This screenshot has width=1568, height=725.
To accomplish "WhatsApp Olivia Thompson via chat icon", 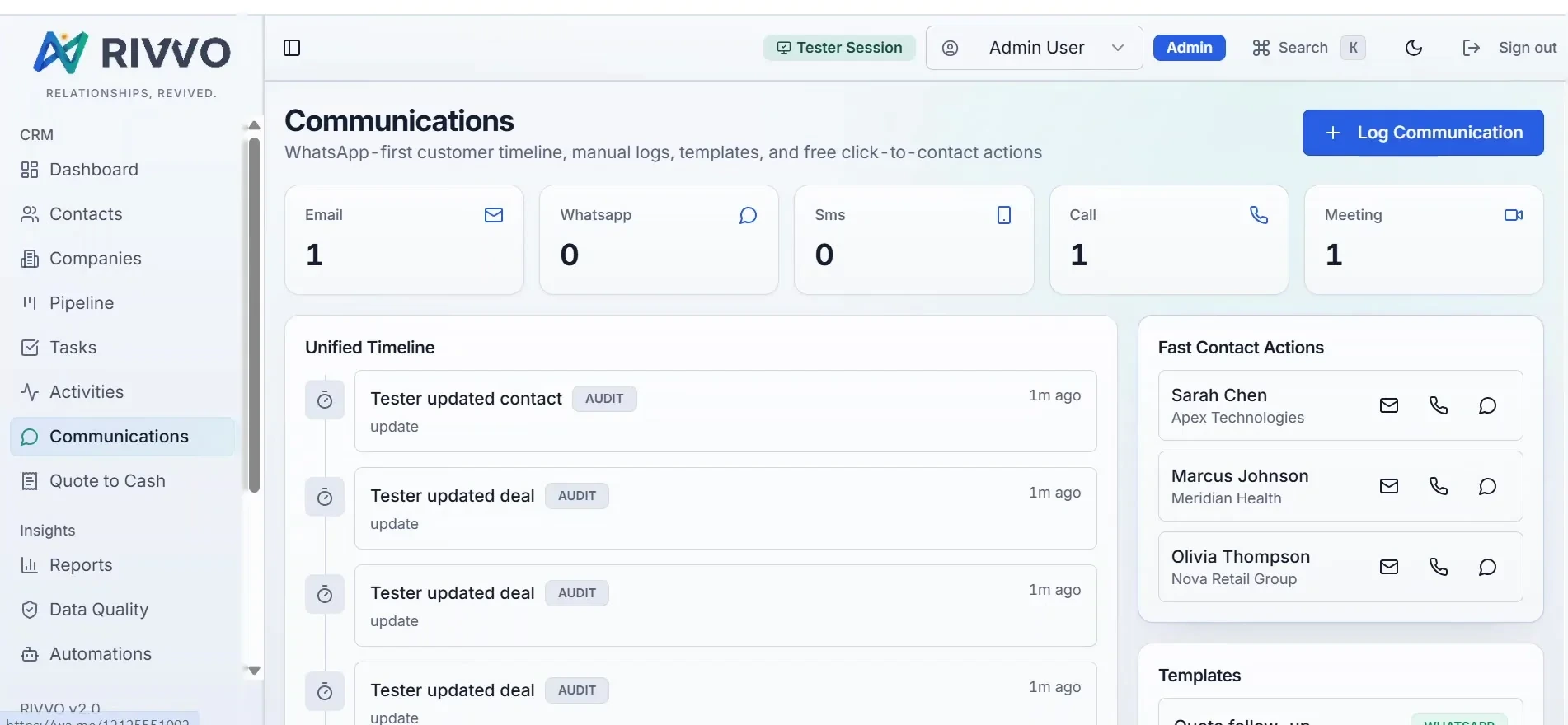I will pyautogui.click(x=1487, y=567).
